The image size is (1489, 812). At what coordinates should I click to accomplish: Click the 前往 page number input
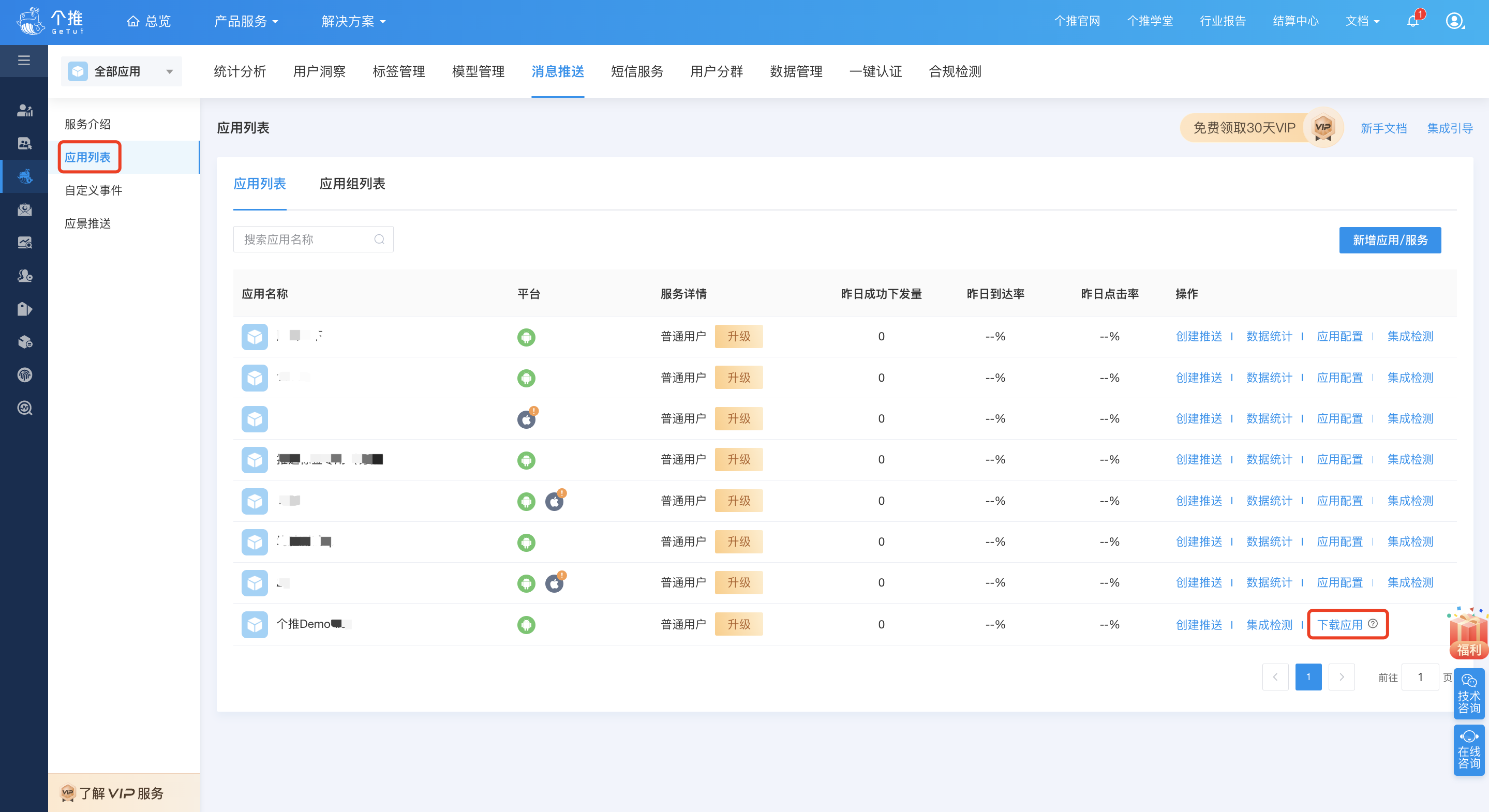[1420, 677]
